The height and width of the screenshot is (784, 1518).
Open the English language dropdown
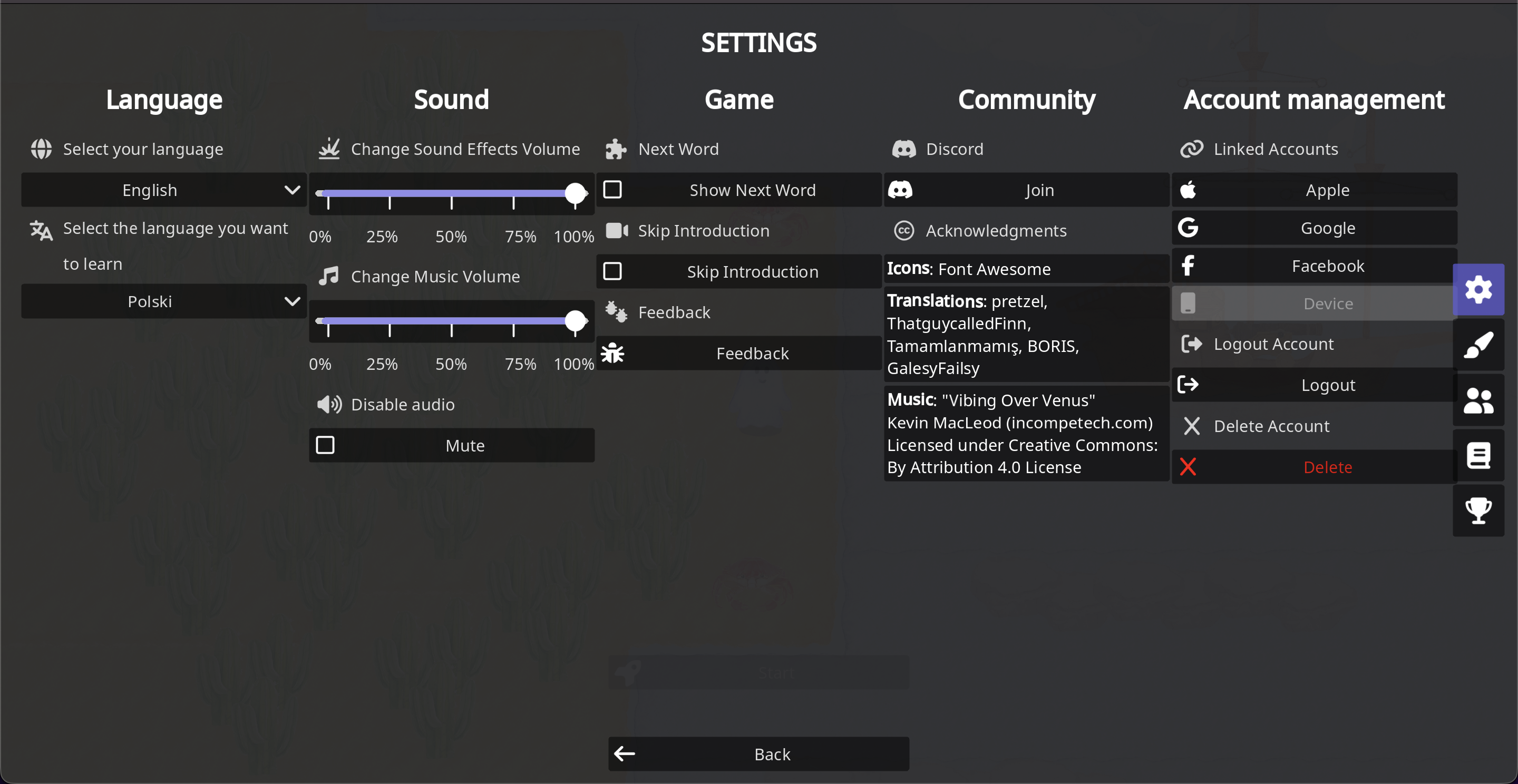point(163,190)
